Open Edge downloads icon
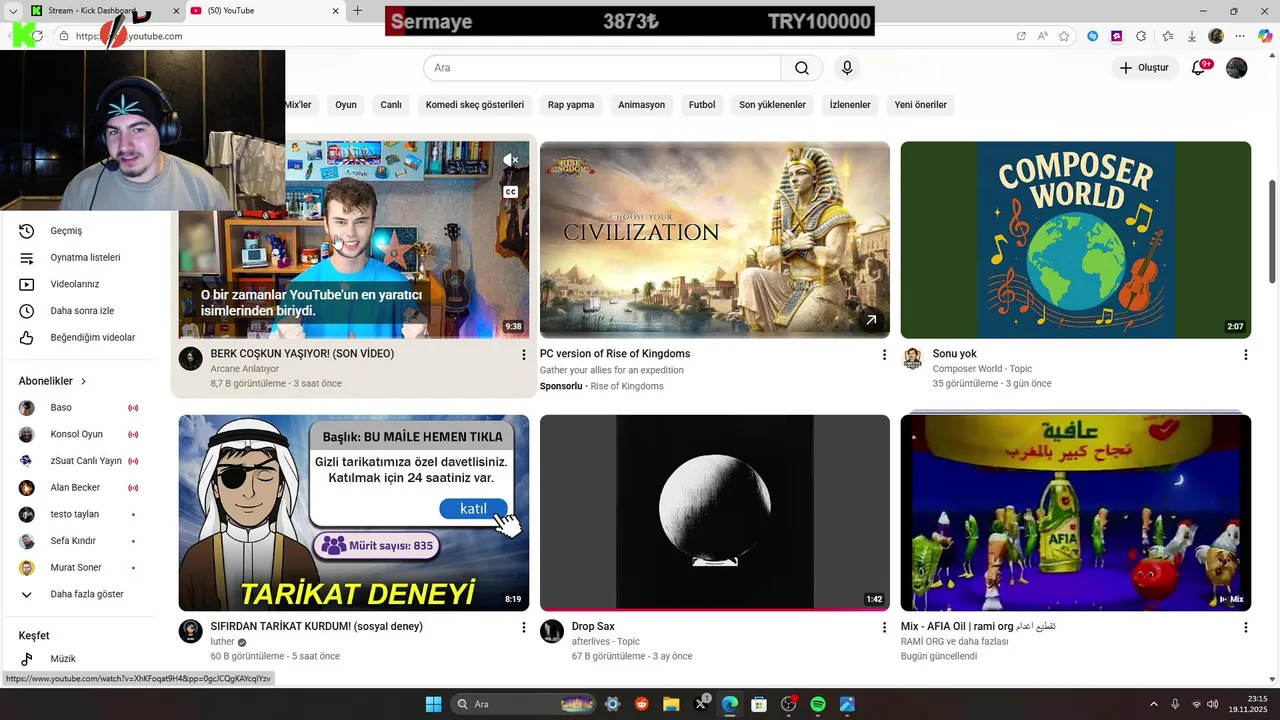This screenshot has height=720, width=1280. 1192,36
